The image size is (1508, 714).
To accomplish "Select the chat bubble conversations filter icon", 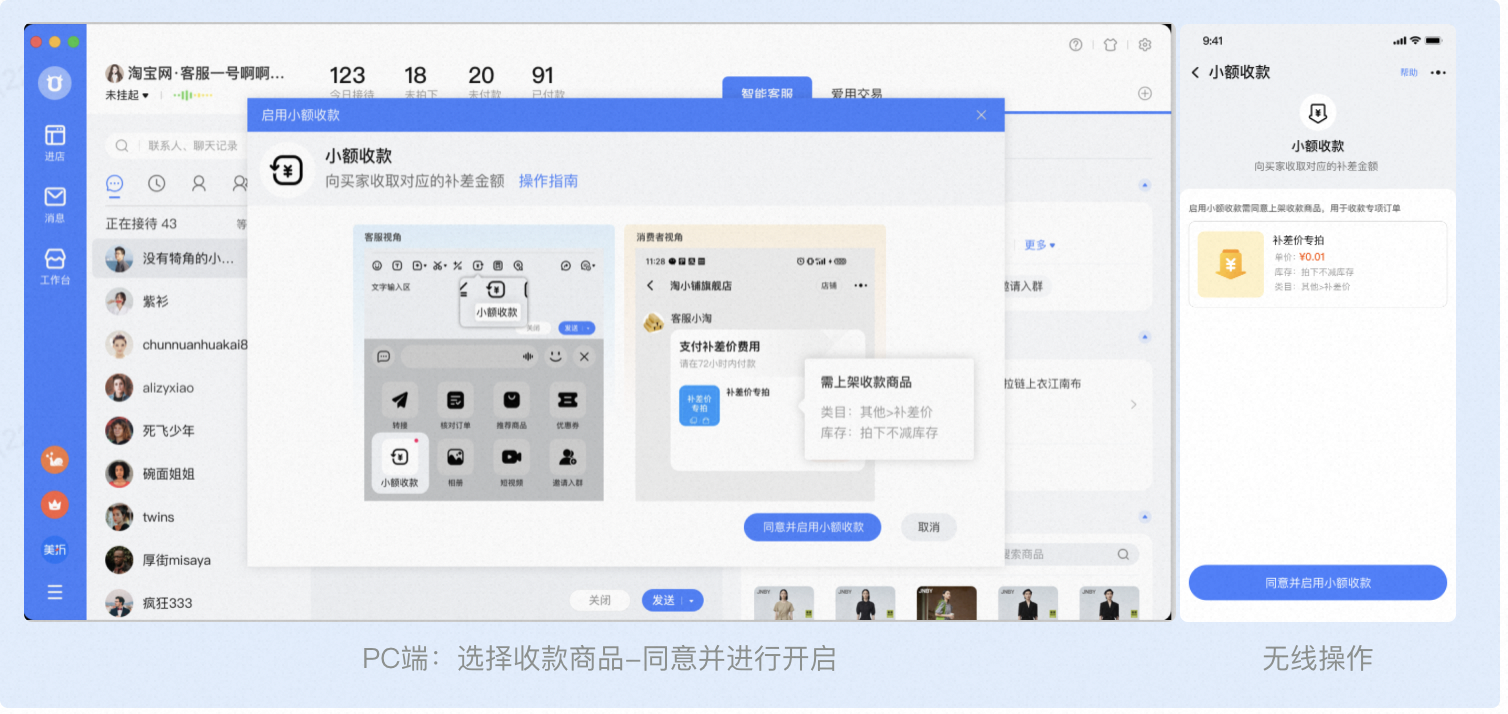I will [115, 183].
